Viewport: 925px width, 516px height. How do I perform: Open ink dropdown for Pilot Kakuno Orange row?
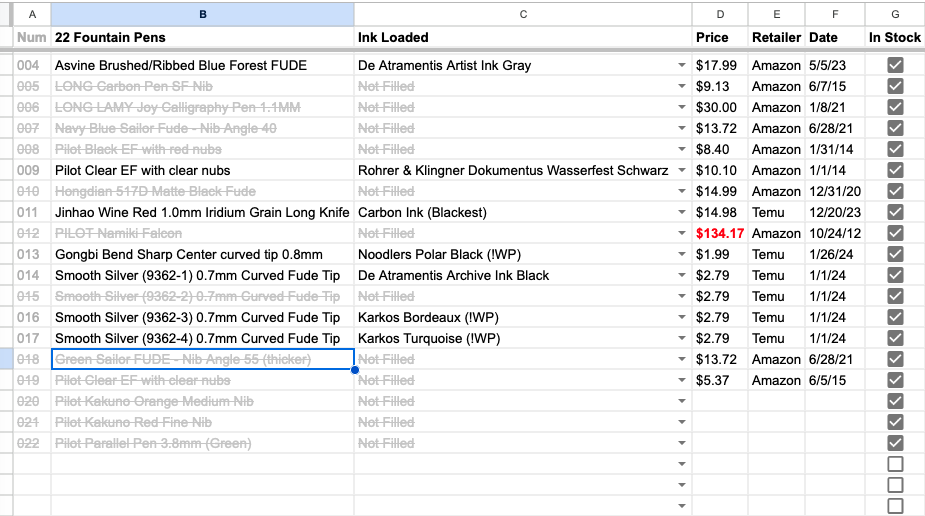[681, 401]
